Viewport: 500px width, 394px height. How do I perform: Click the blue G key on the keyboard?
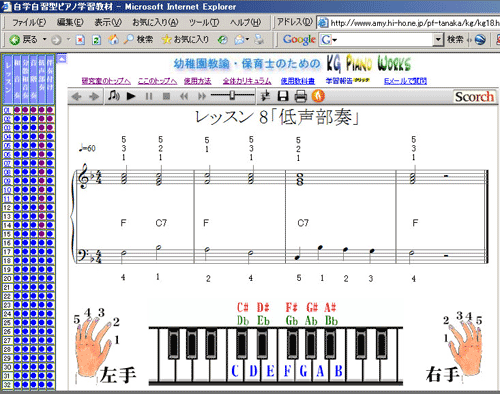tap(303, 371)
